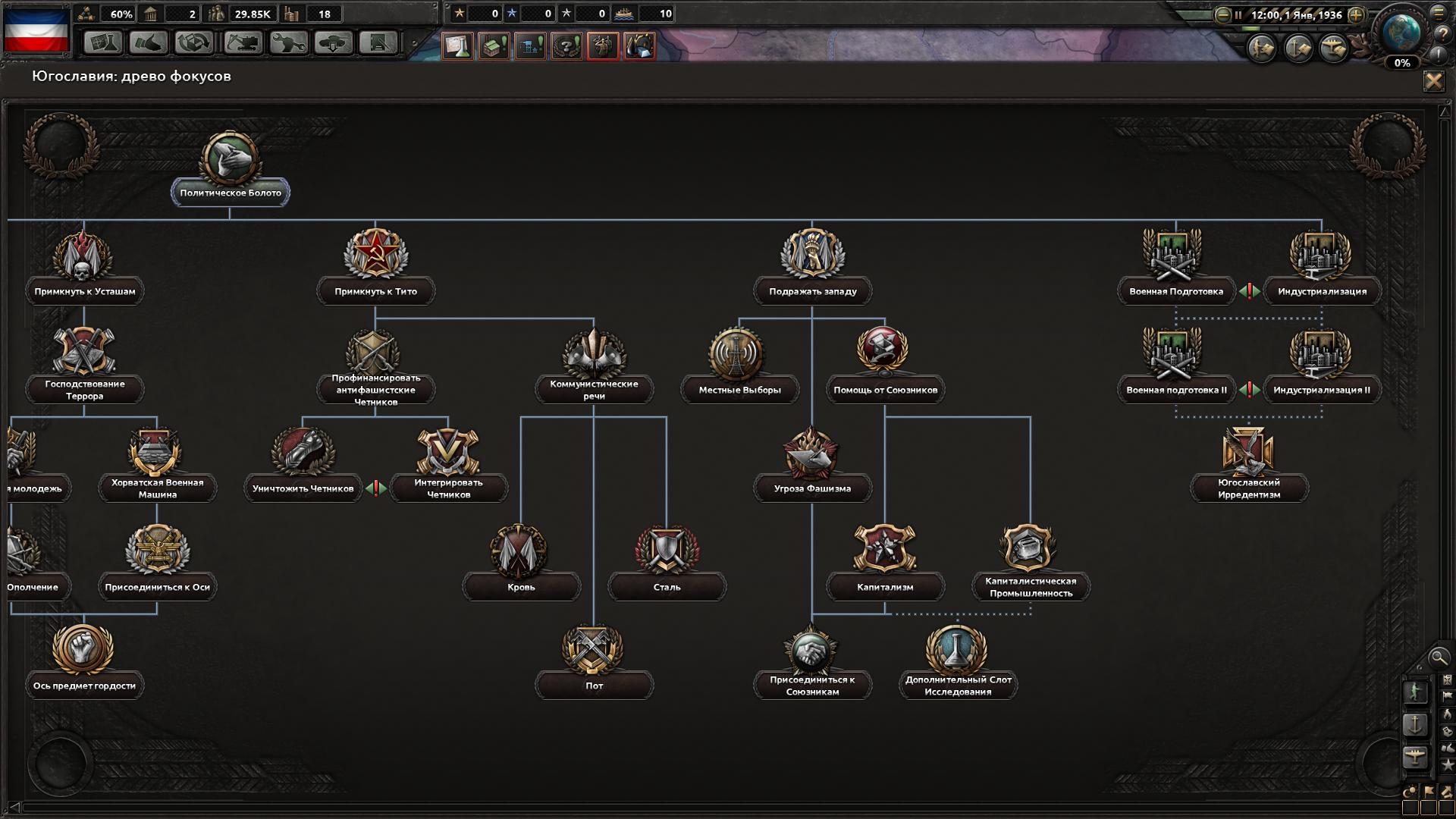
Task: Click the blue crane construction alert
Action: coord(530,45)
